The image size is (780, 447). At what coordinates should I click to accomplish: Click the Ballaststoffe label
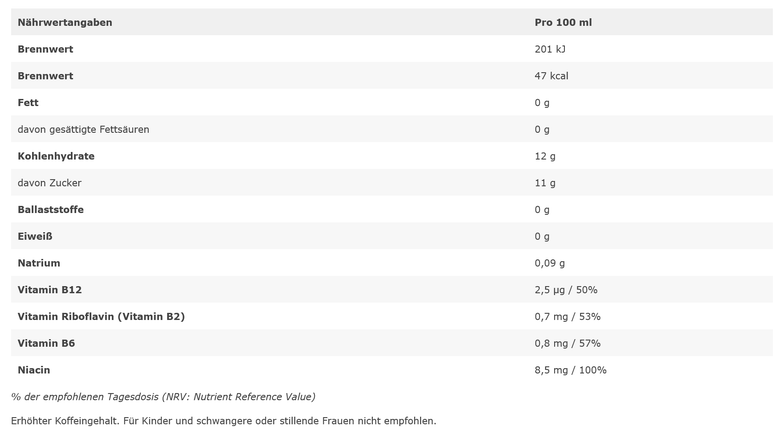click(51, 210)
